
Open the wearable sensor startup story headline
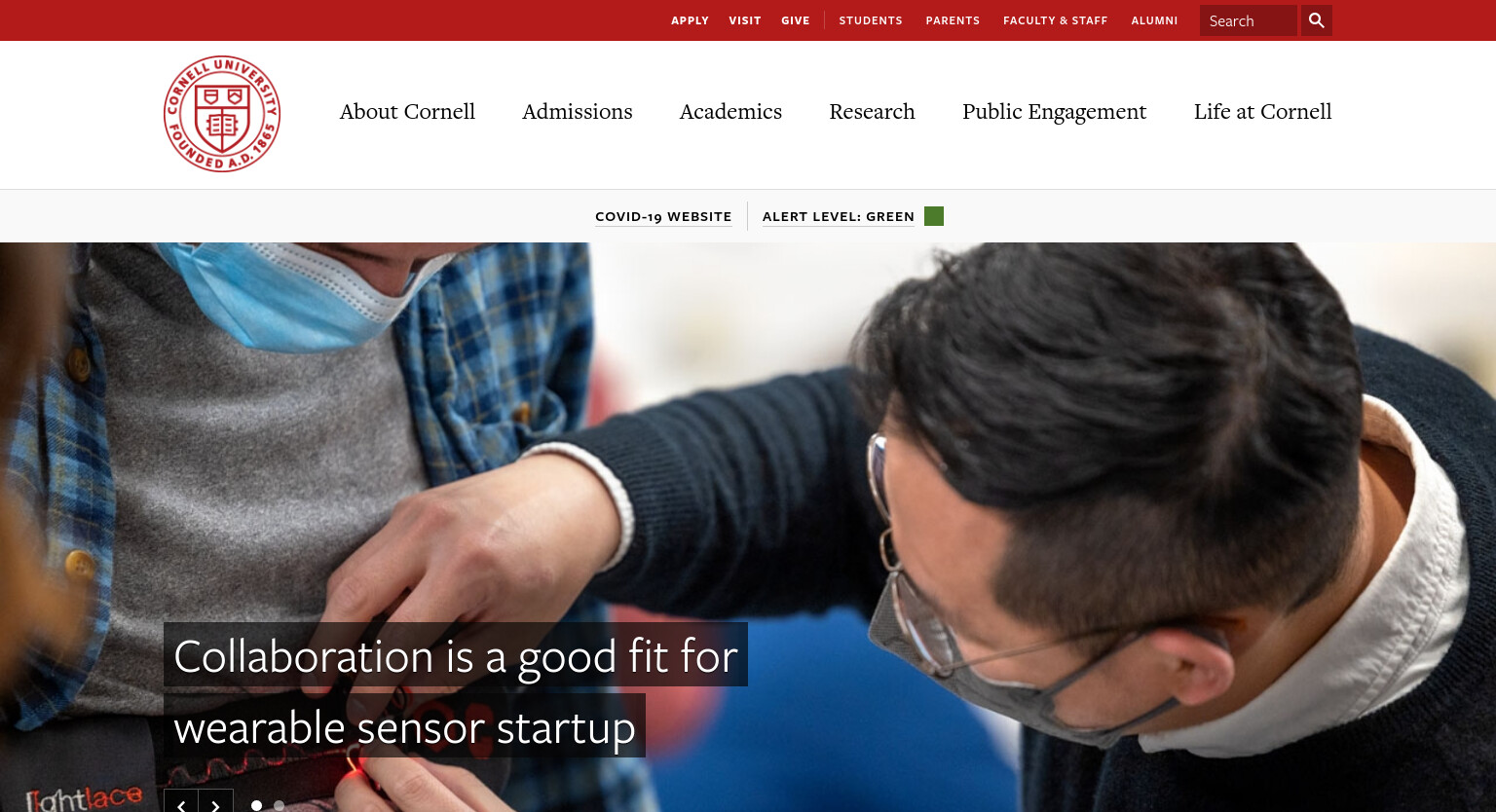coord(455,690)
